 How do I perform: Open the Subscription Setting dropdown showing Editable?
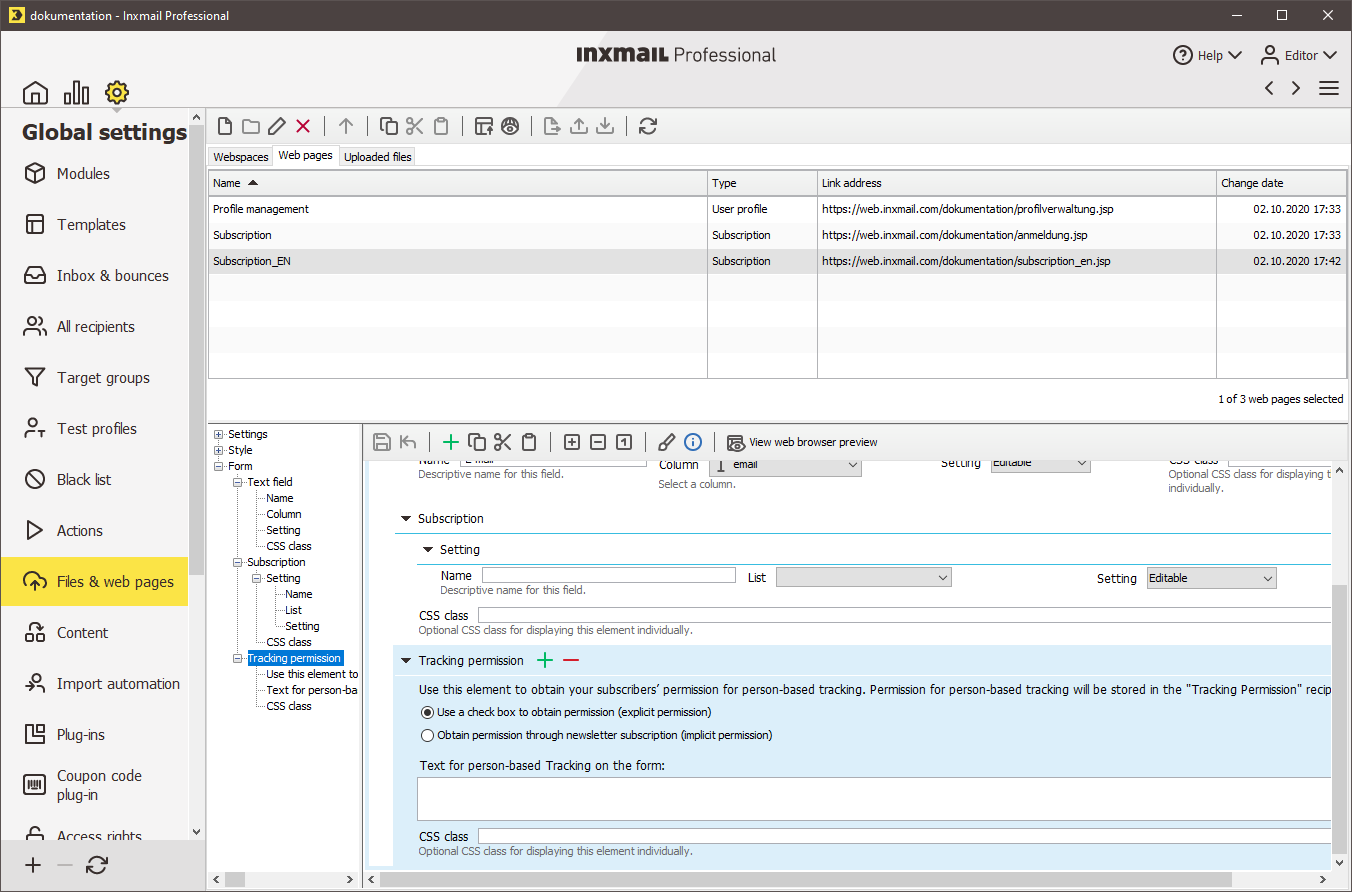1212,578
